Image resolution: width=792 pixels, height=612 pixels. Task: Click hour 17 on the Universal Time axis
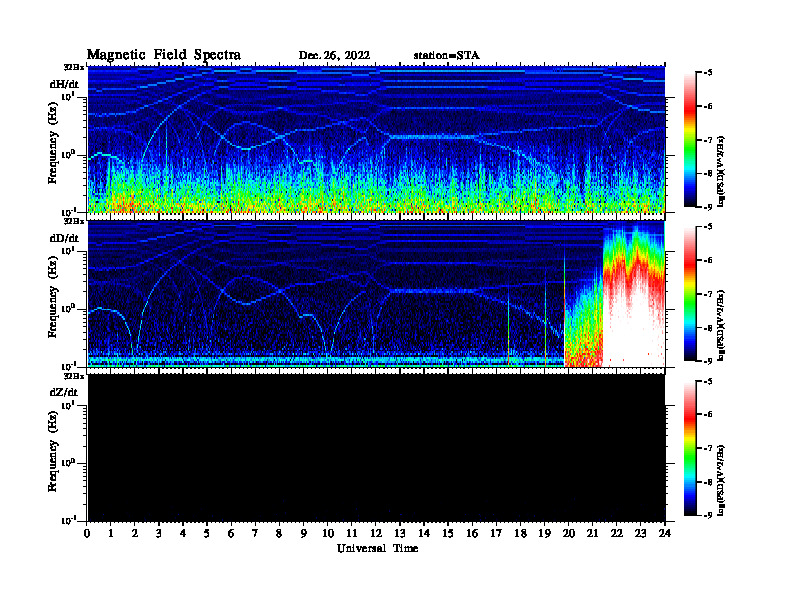pos(496,533)
